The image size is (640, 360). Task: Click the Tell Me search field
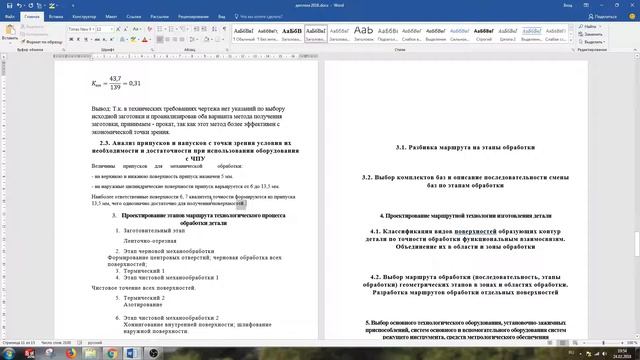click(x=259, y=17)
